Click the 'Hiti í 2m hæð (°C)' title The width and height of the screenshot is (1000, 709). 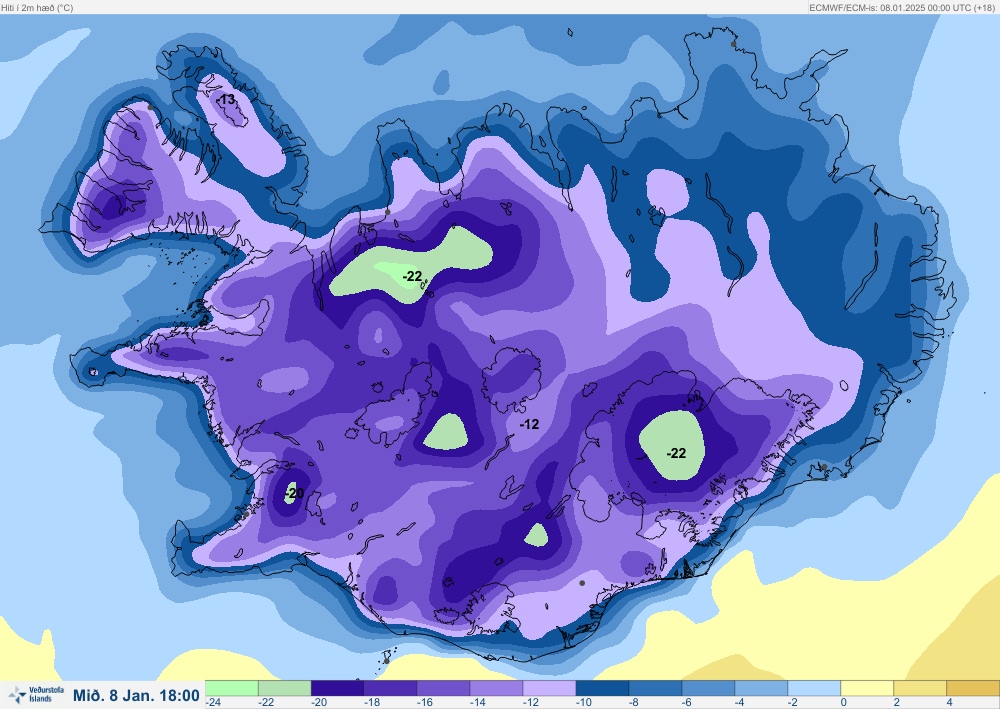[x=37, y=8]
